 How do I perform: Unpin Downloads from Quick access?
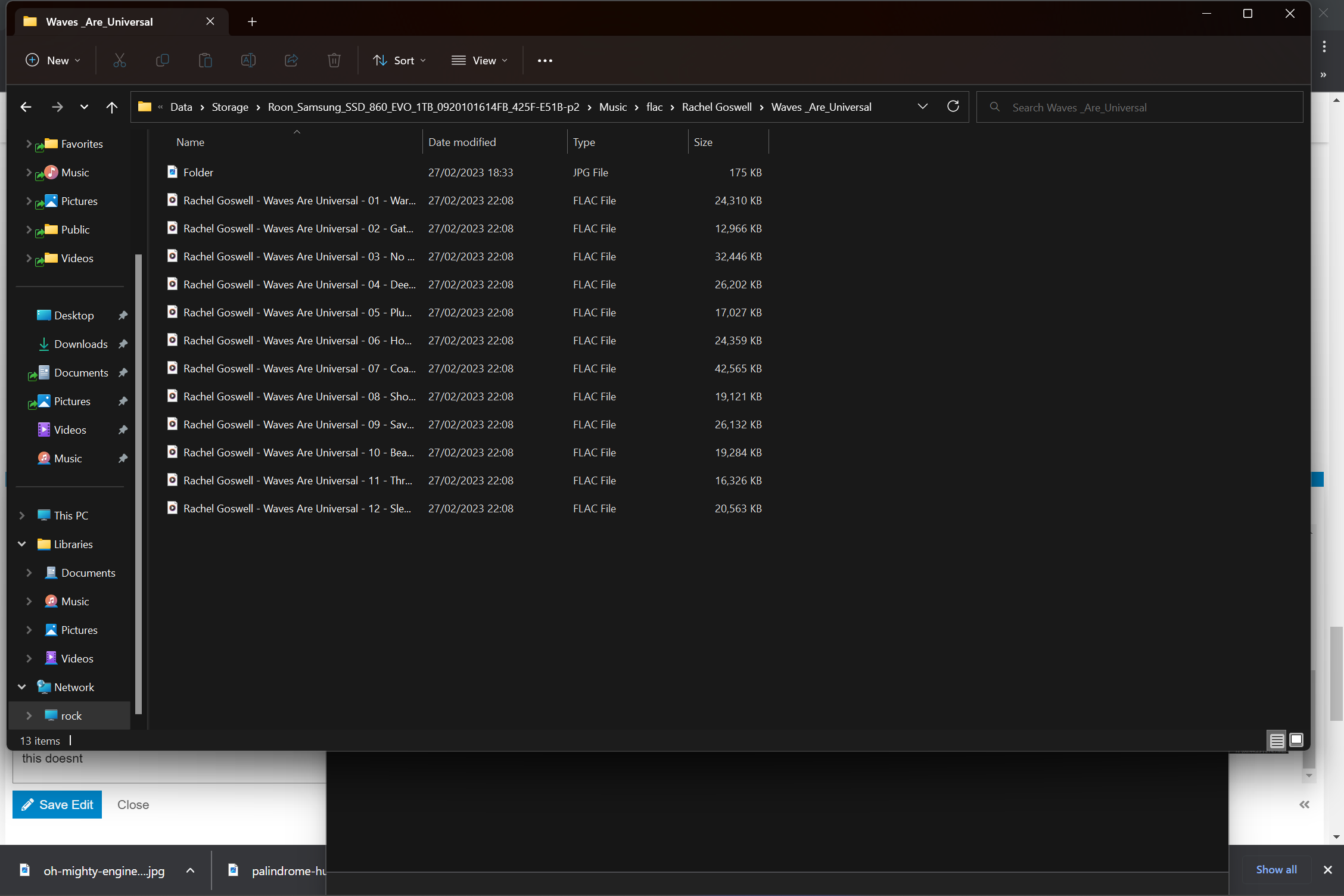pos(123,344)
